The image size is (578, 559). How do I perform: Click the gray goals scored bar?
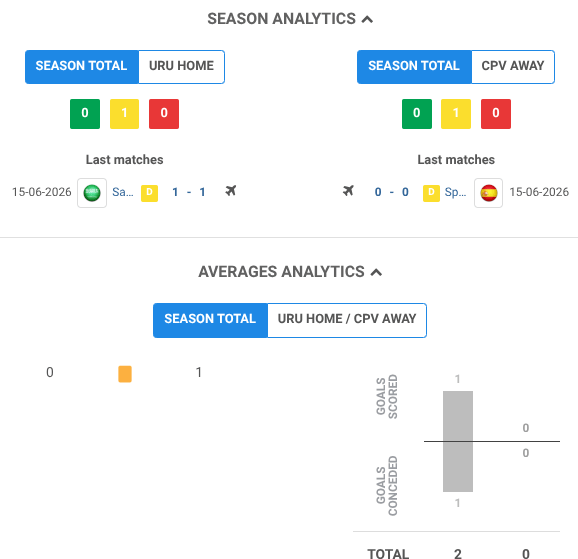(458, 416)
